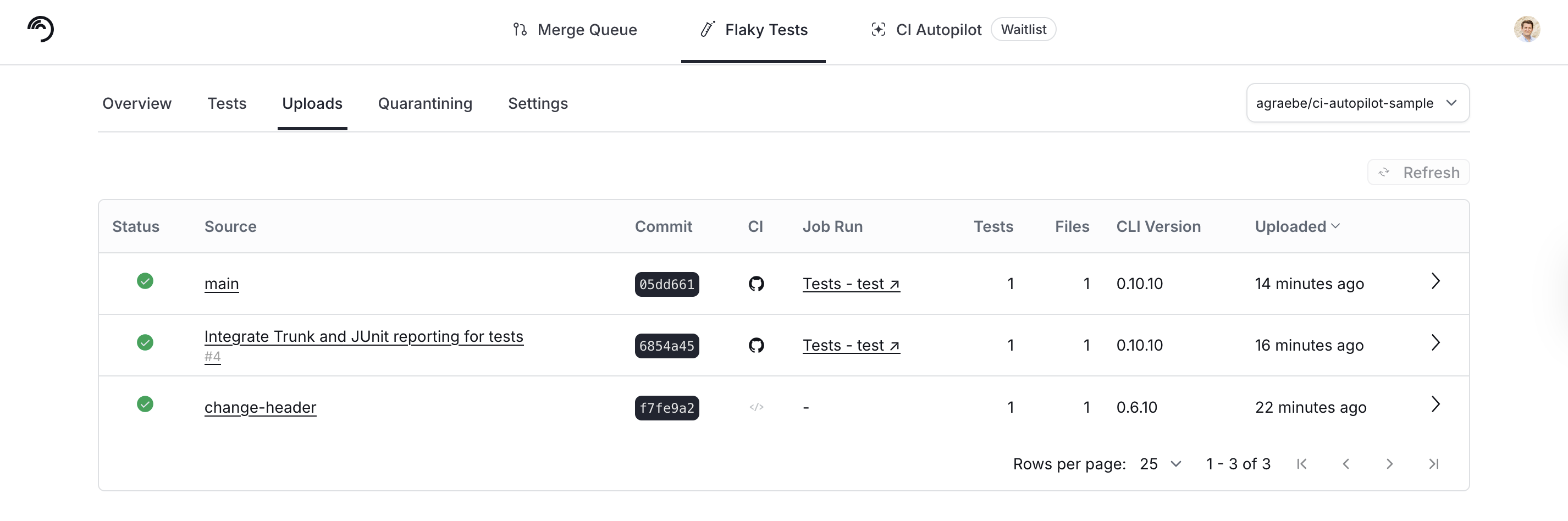Jump to first page with pagination icon
This screenshot has width=1568, height=521.
(x=1302, y=464)
